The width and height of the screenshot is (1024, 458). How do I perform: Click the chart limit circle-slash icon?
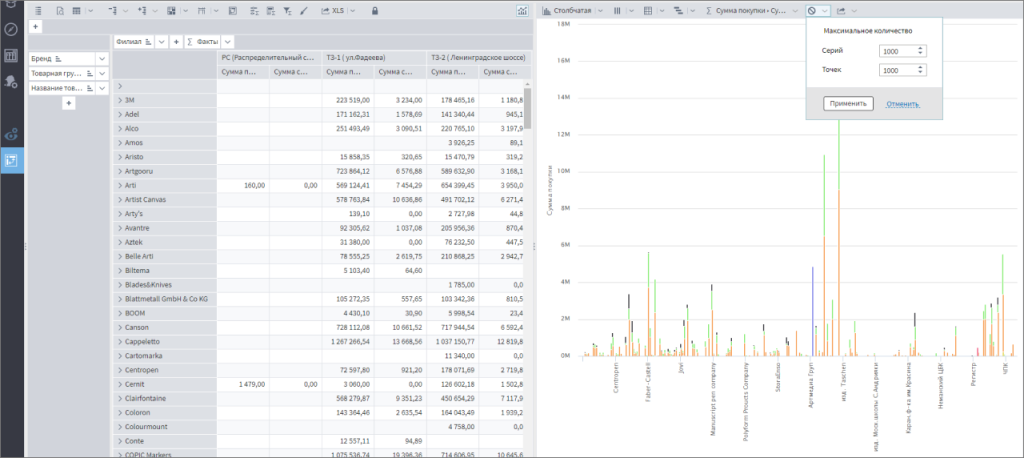(812, 10)
